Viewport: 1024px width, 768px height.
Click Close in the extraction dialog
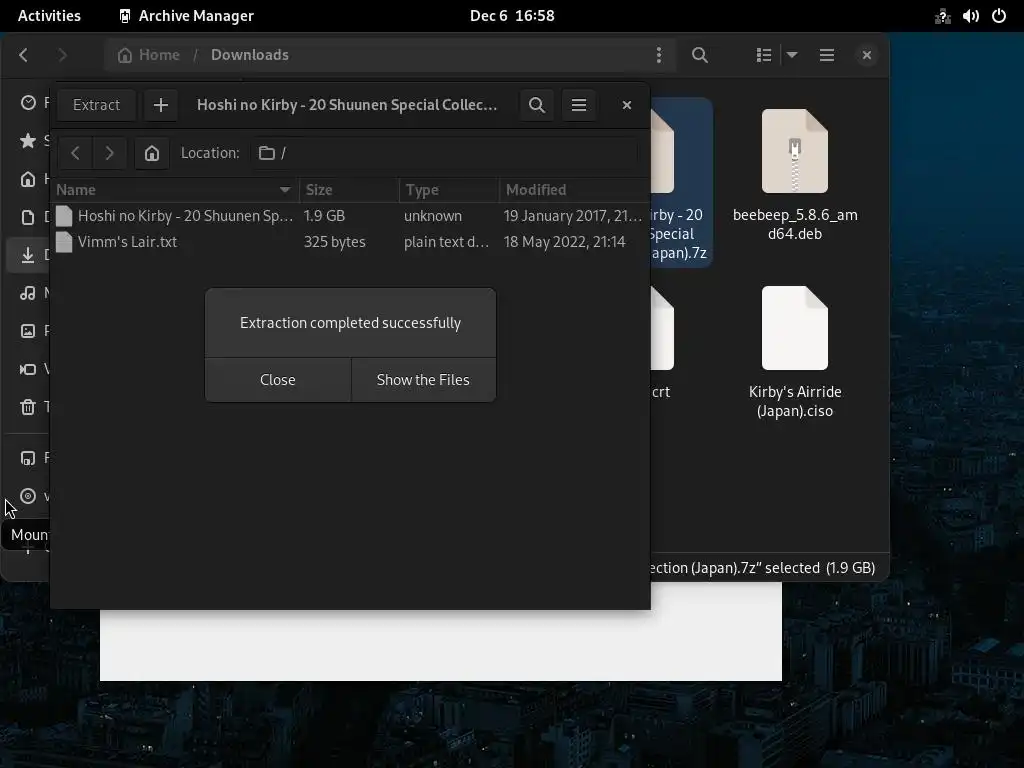278,379
